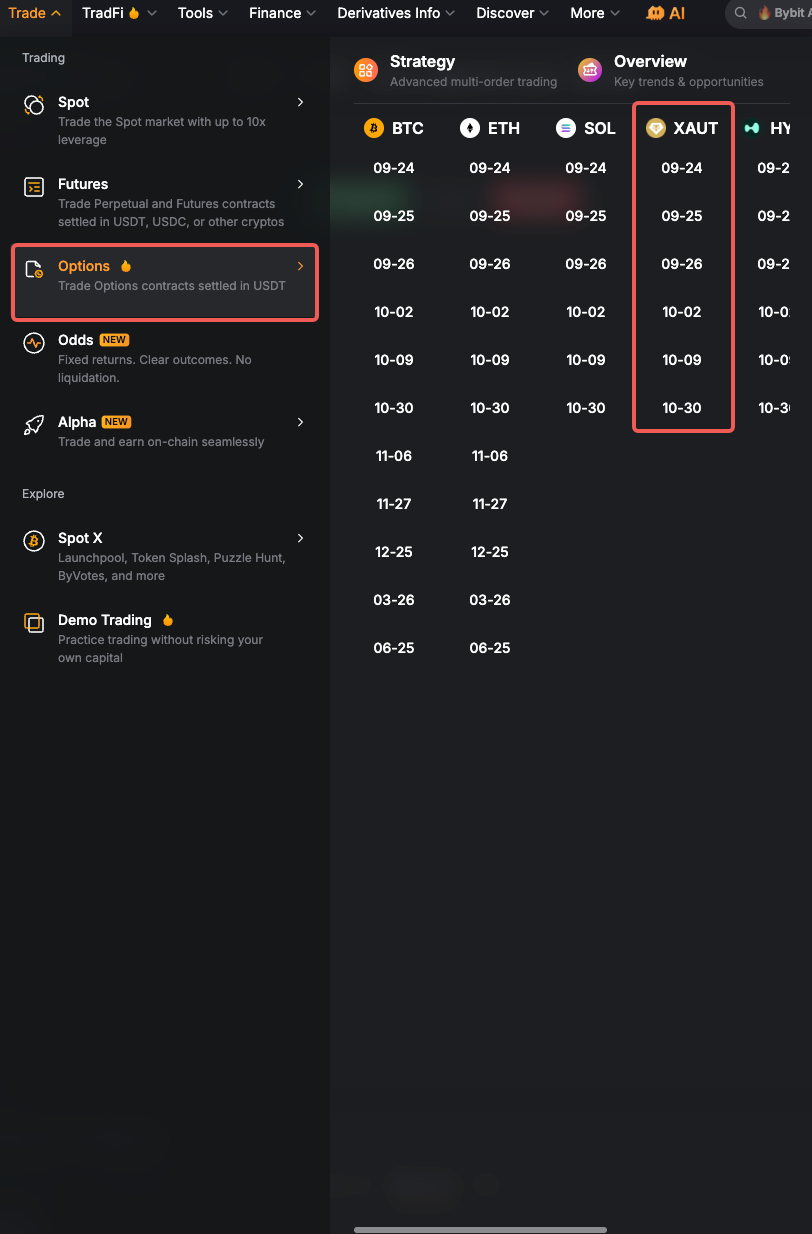The image size is (812, 1234).
Task: Open Demo Trading entry
Action: click(x=165, y=638)
